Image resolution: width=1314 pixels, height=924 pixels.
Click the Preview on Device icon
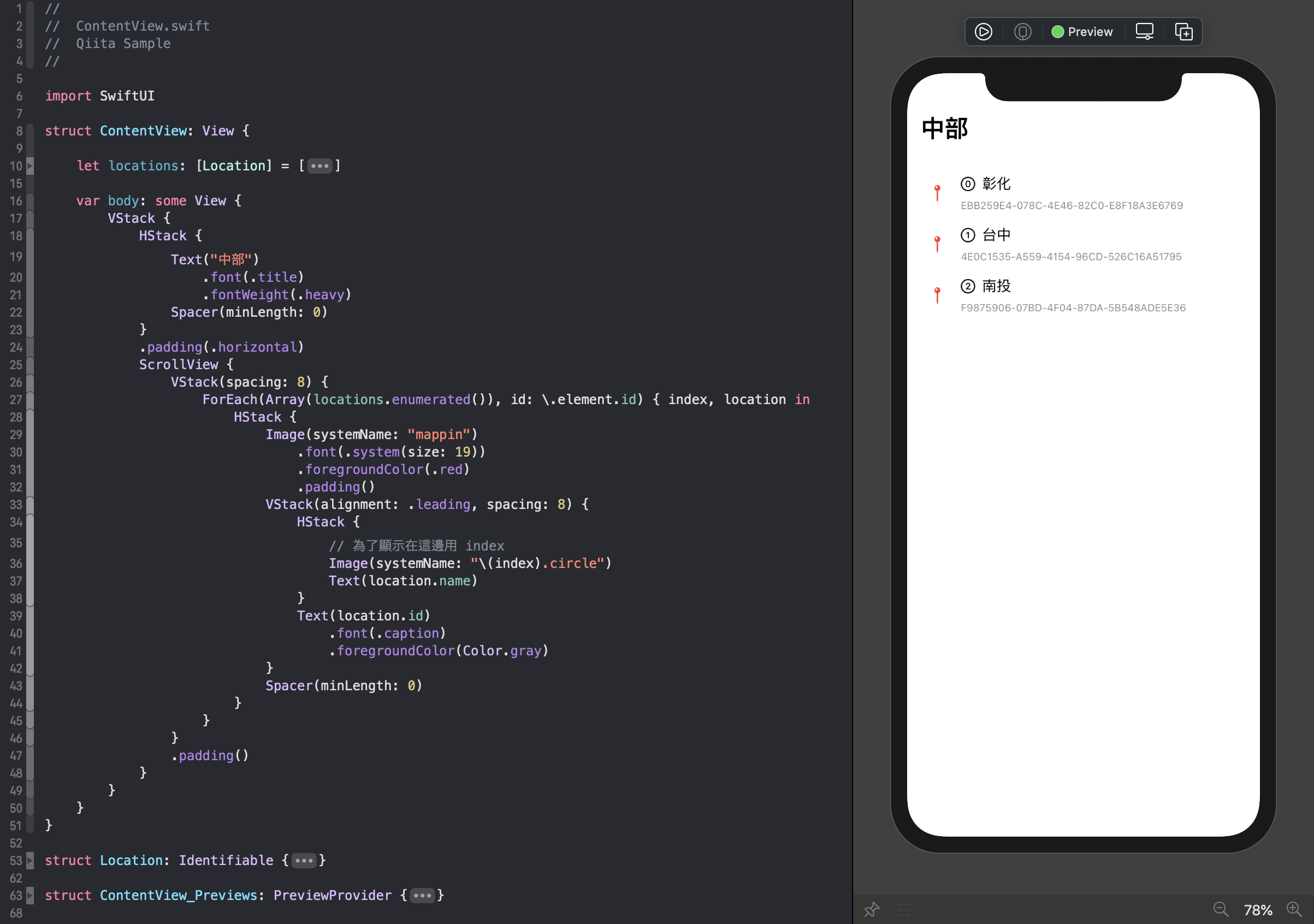(x=1022, y=32)
